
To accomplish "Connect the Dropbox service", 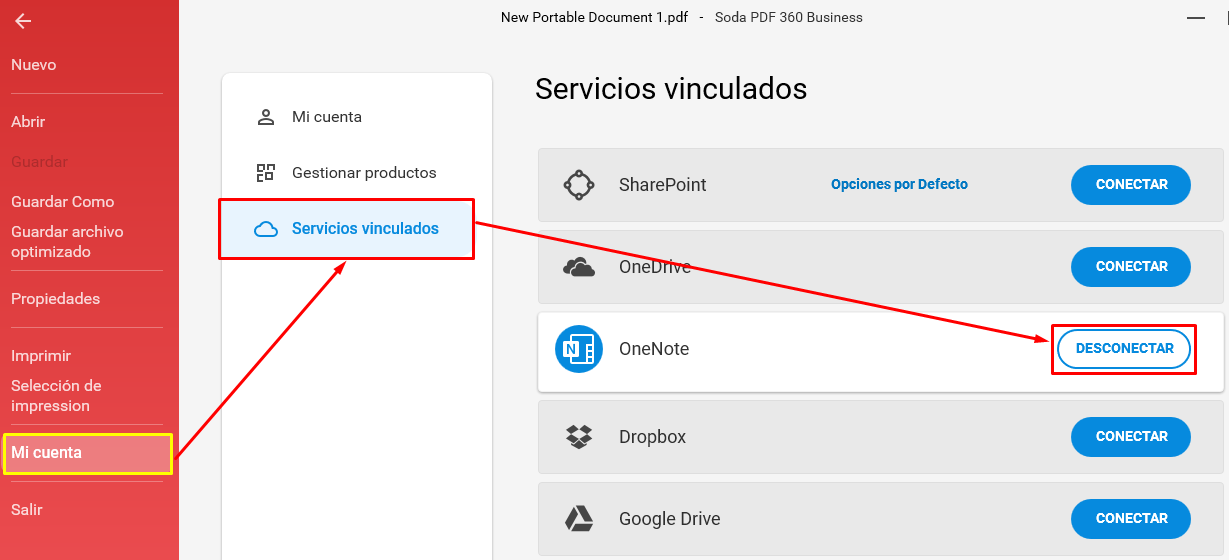I will [x=1131, y=437].
